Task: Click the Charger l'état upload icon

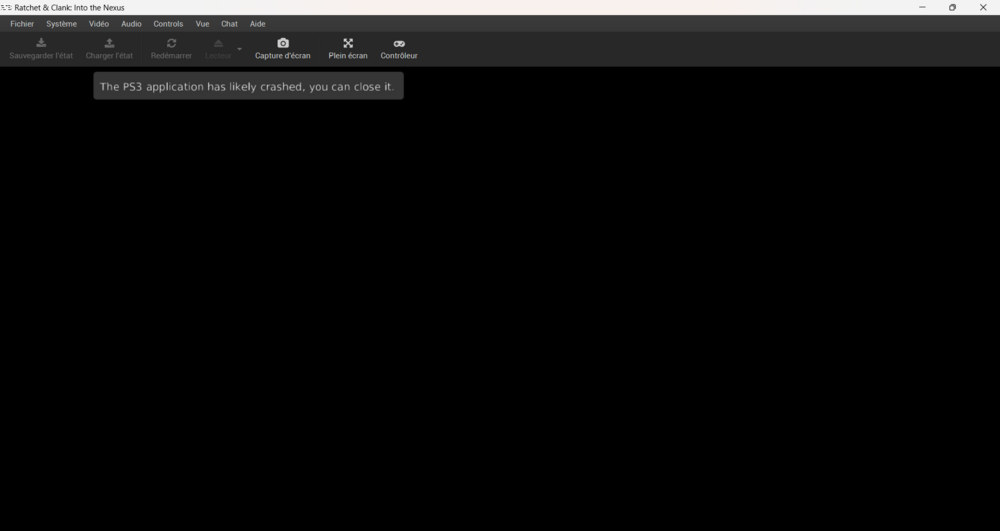Action: 109,43
